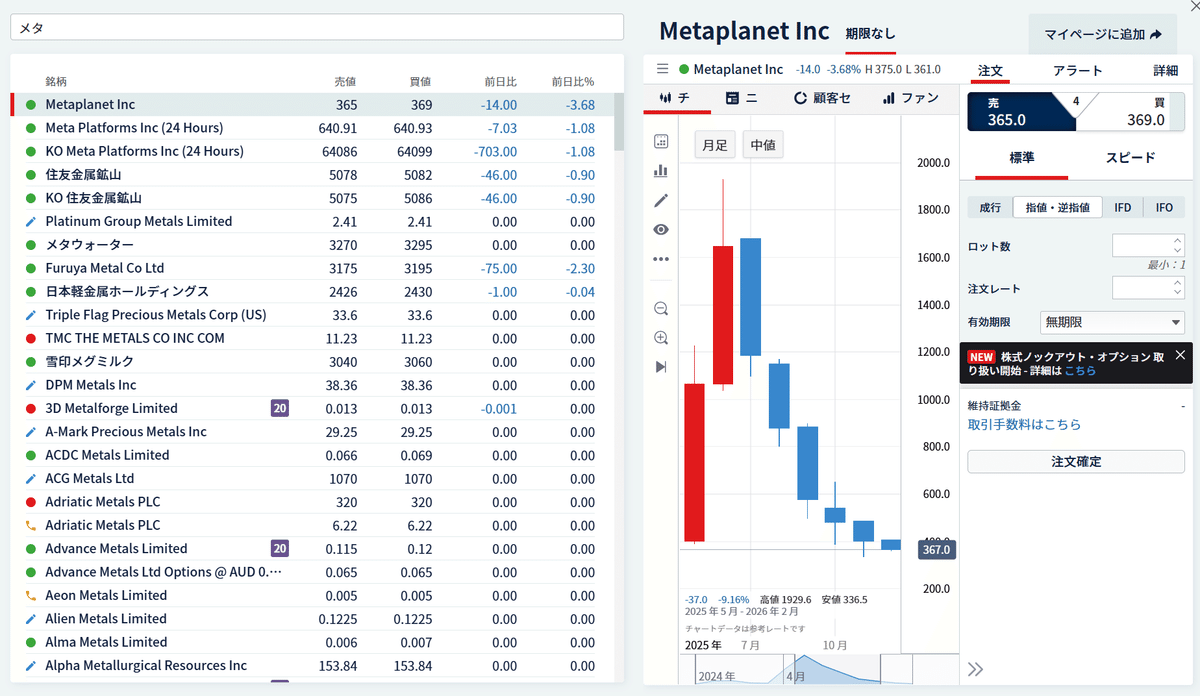Click the ロット数 input field

point(1142,245)
